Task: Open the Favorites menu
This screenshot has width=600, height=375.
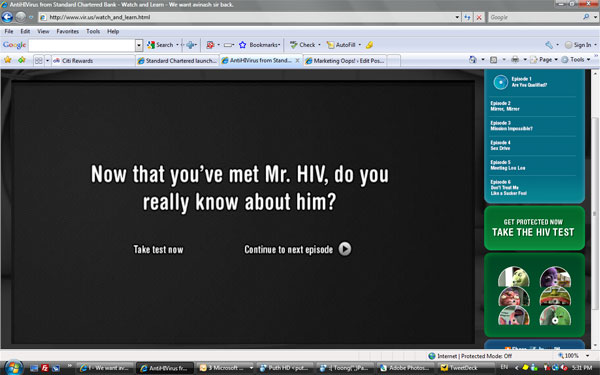Action: click(68, 31)
